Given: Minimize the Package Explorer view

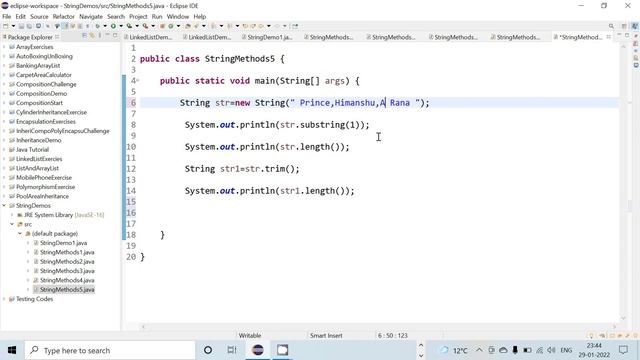Looking at the screenshot, I should click(107, 35).
